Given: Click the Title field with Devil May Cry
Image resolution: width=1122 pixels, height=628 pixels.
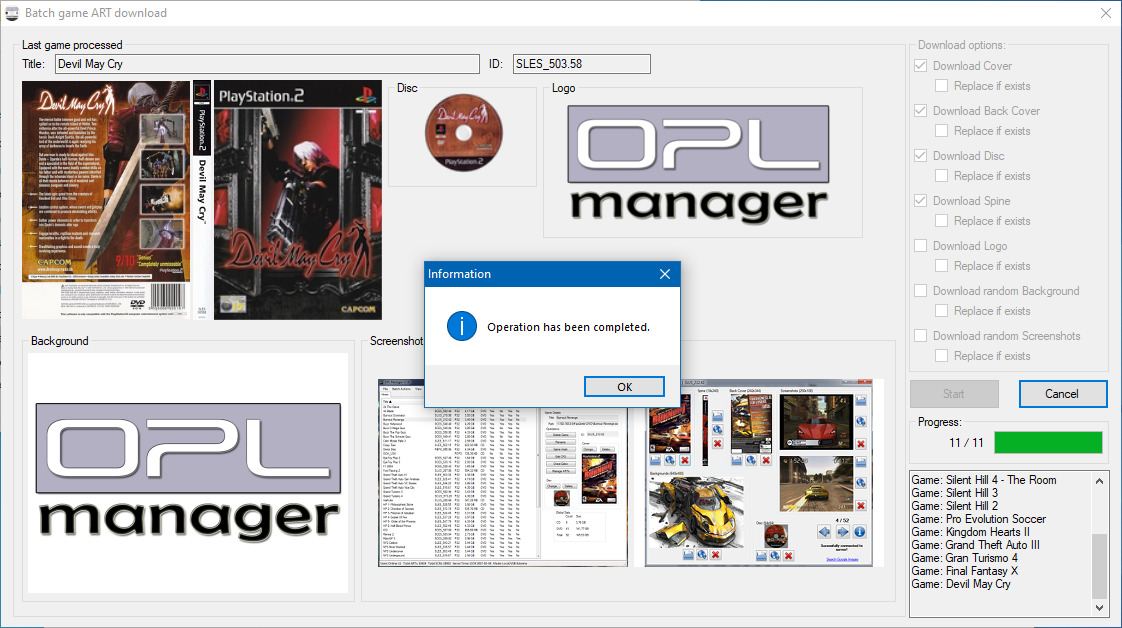Looking at the screenshot, I should coord(267,64).
